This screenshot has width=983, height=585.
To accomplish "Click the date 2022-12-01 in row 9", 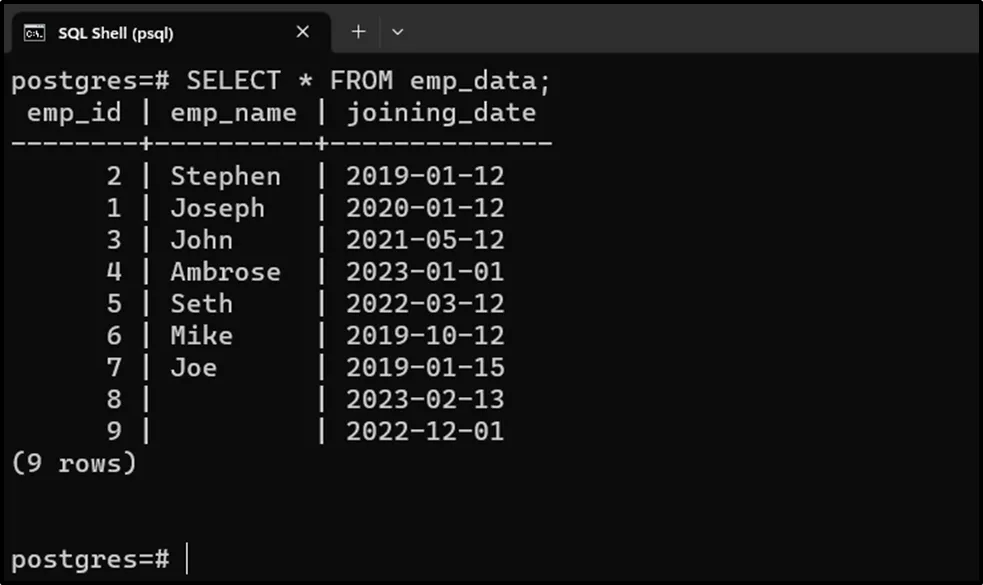I will click(x=425, y=432).
